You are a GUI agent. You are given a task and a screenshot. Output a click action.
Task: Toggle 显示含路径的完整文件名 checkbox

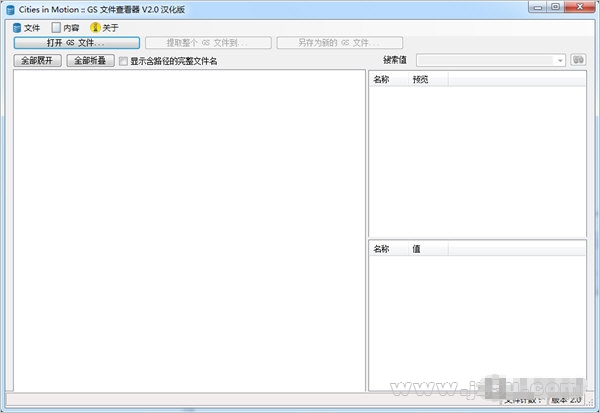point(123,61)
